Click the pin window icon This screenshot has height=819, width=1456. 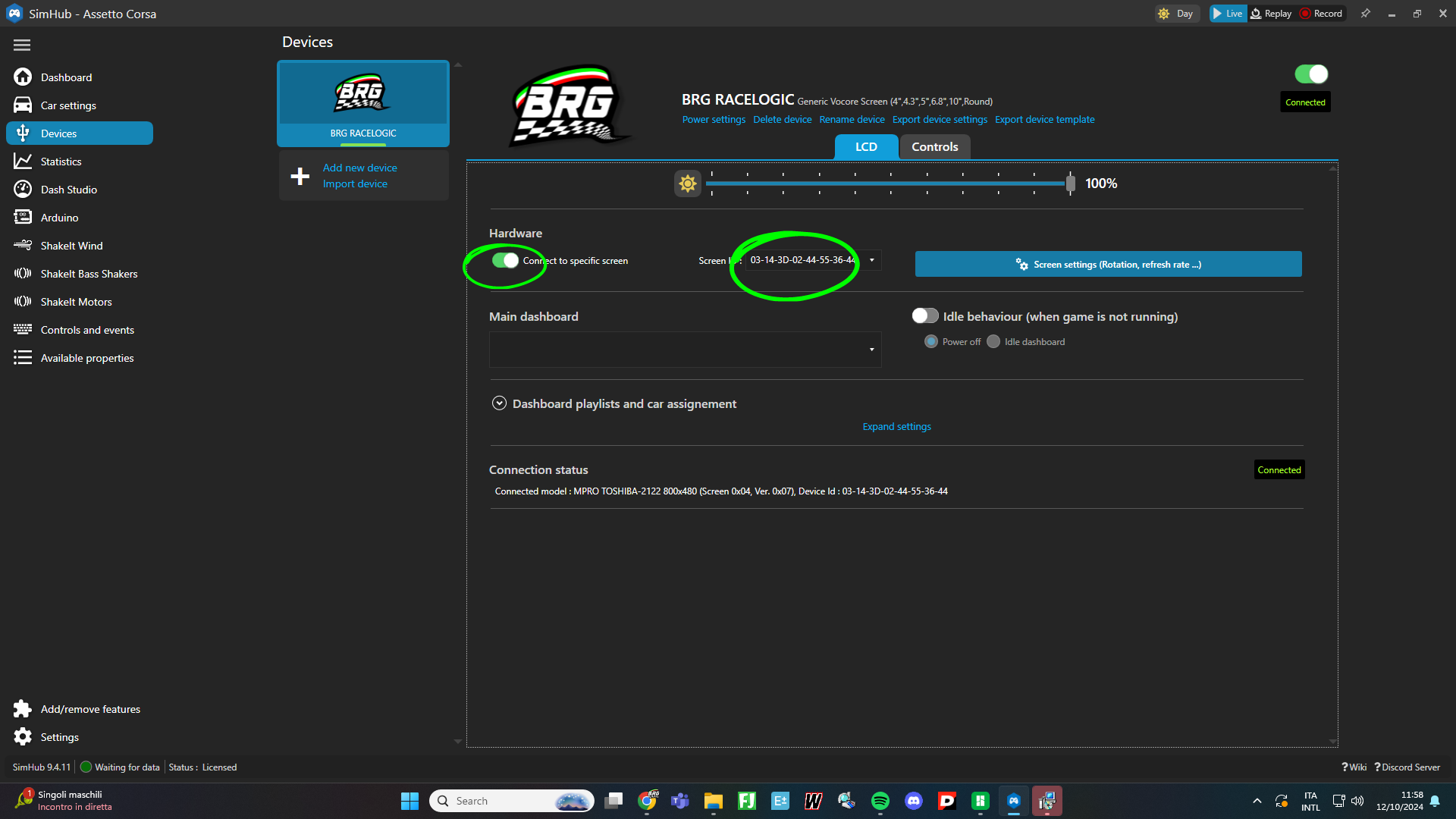[x=1366, y=14]
